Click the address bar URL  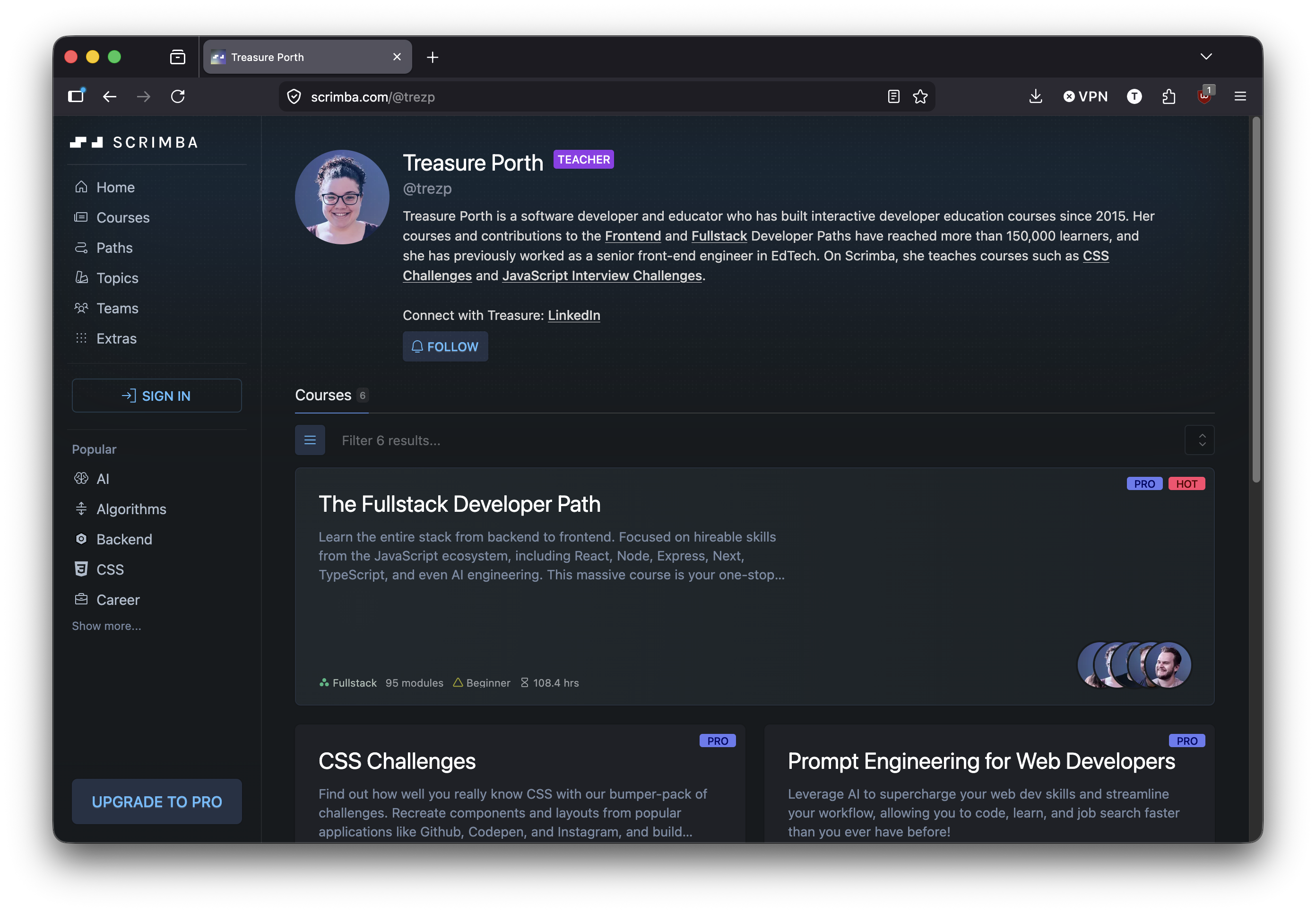pyautogui.click(x=373, y=97)
